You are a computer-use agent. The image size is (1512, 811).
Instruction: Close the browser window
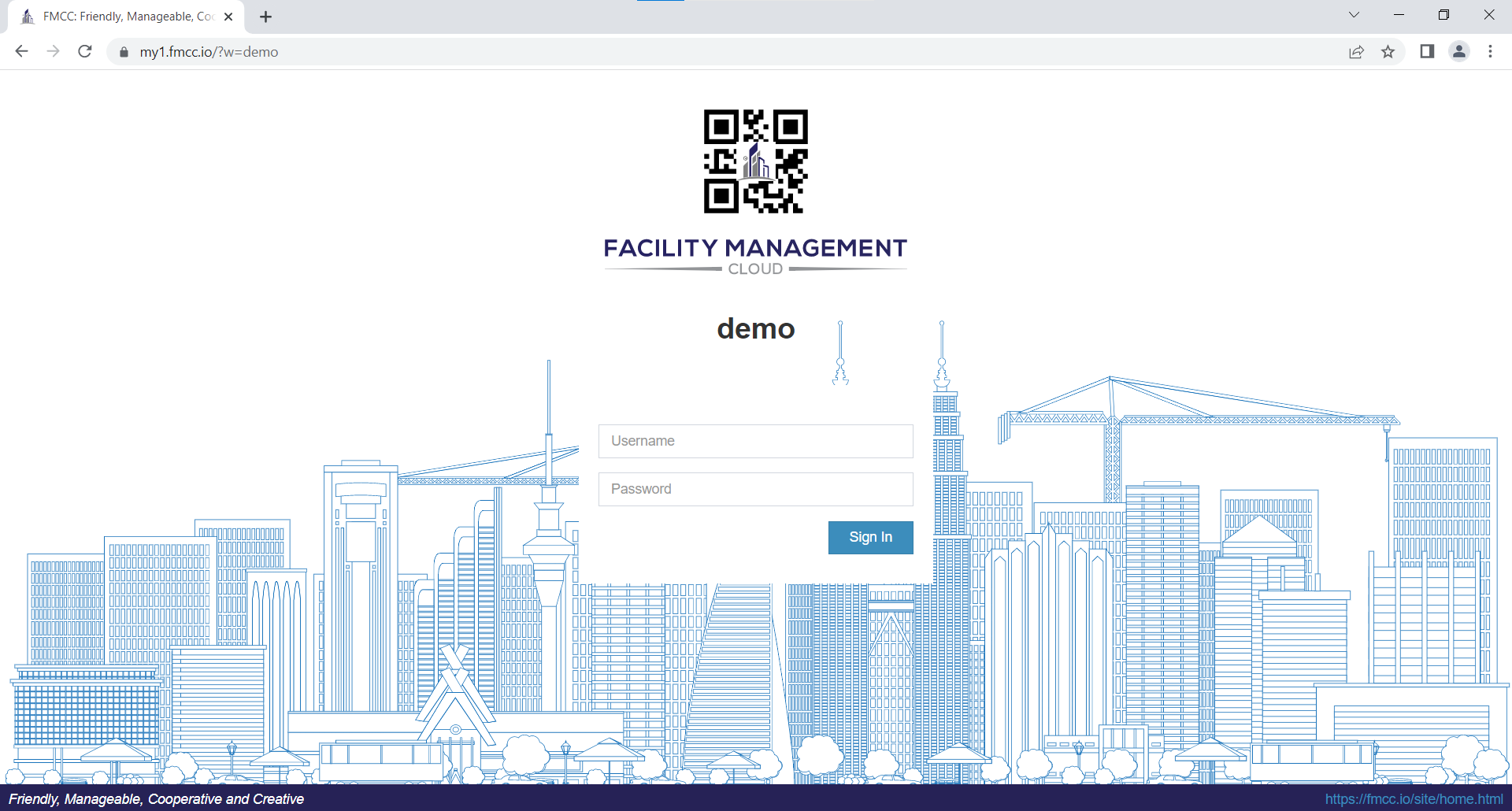pyautogui.click(x=1489, y=15)
